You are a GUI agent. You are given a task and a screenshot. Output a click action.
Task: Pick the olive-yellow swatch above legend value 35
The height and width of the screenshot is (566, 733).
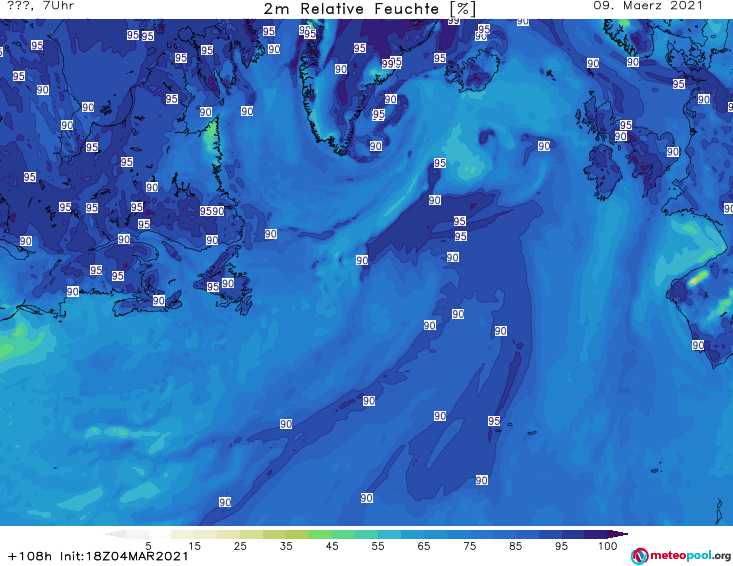297,534
